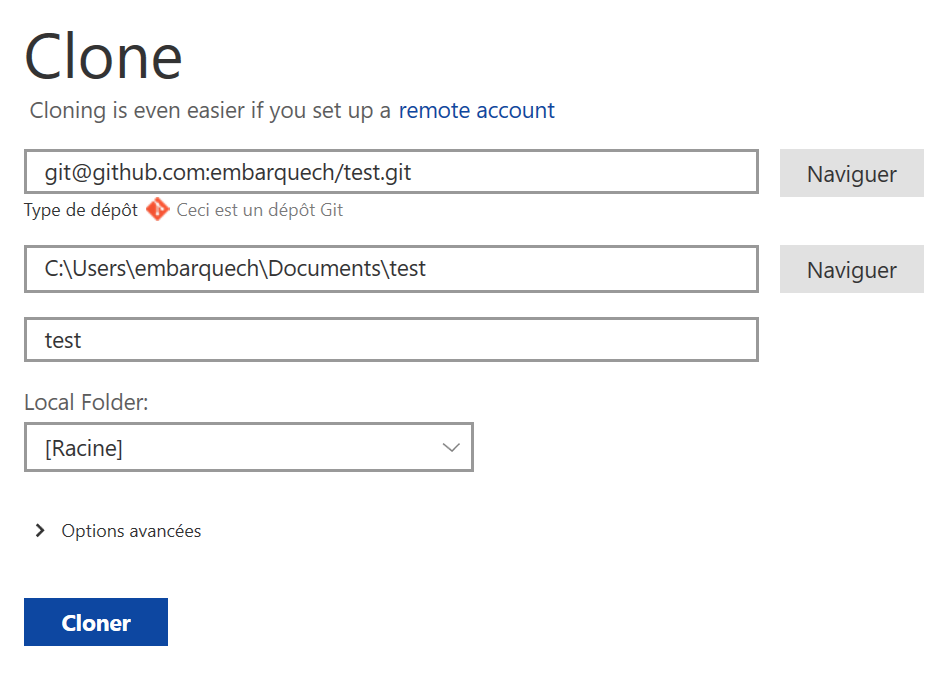Click Naviguer next to the repository URL
This screenshot has height=682, width=944.
coord(851,174)
